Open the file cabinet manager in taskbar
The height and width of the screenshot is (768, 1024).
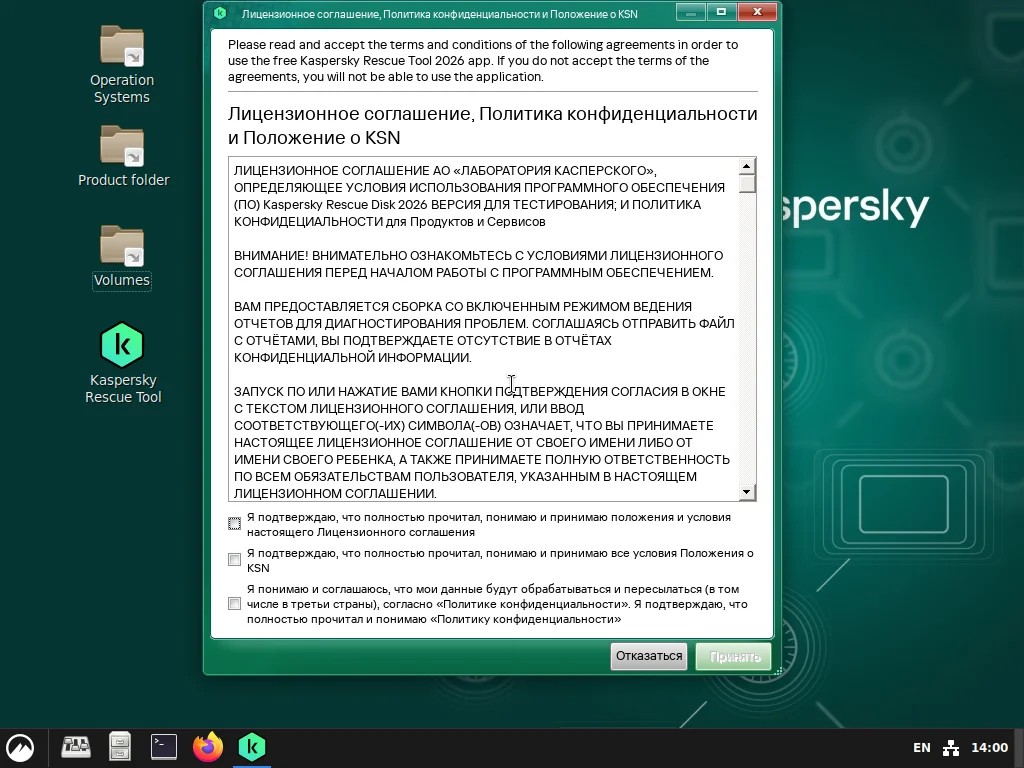pos(120,746)
